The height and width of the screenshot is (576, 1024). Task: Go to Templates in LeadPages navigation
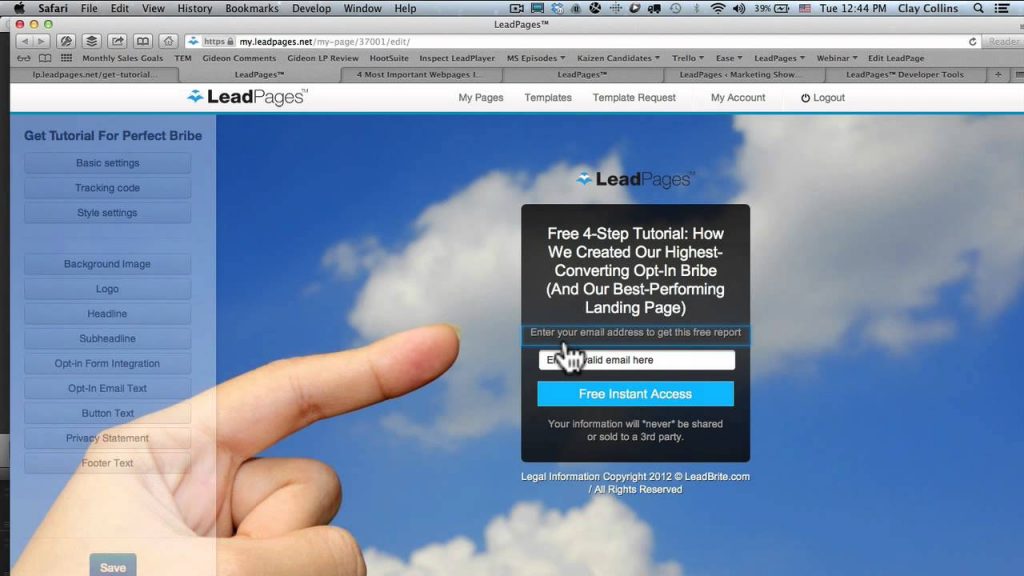548,98
